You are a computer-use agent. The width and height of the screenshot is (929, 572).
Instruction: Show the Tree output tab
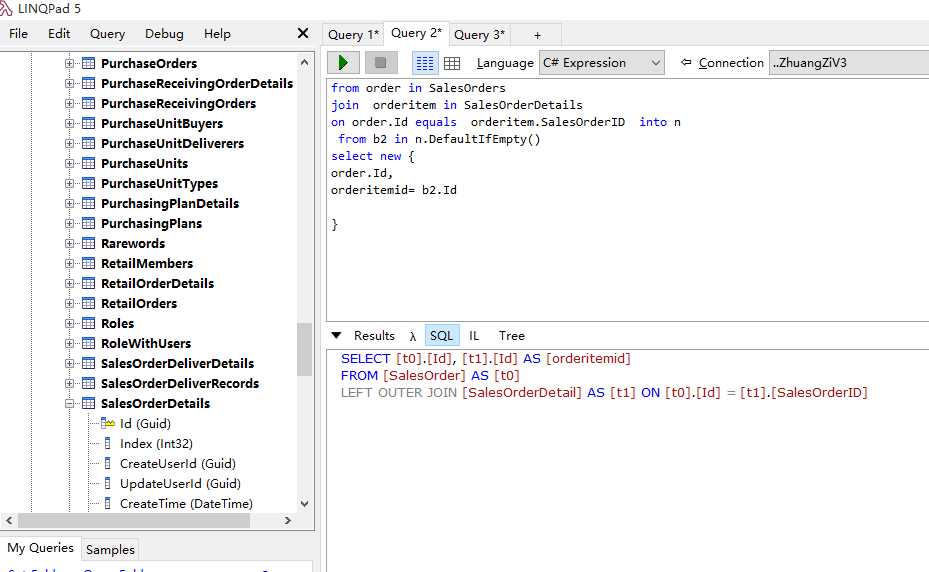(511, 335)
